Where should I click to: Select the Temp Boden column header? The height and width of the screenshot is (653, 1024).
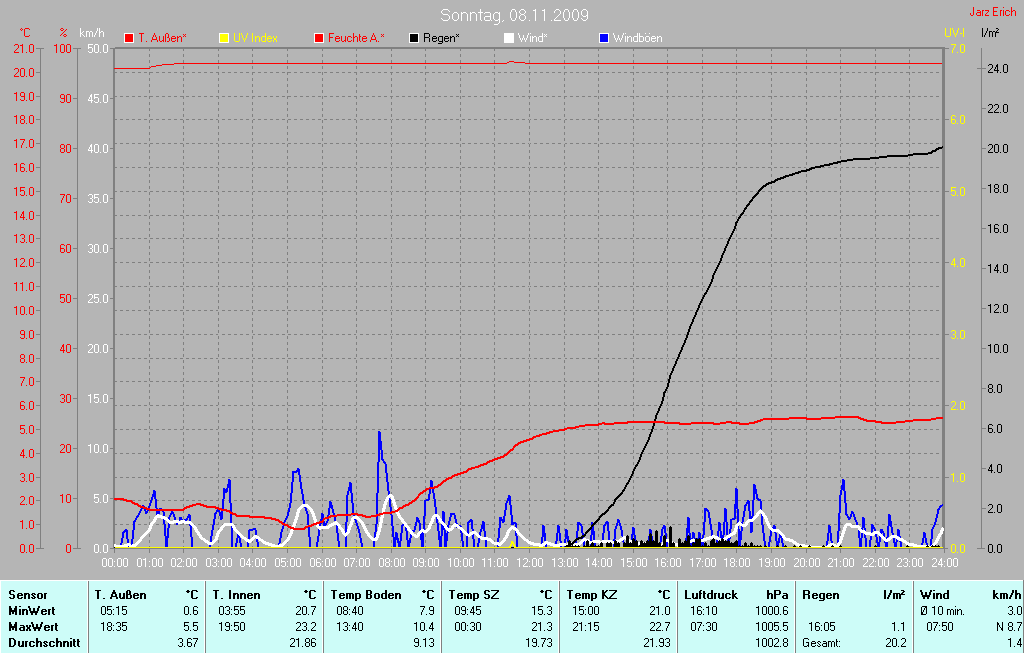[365, 595]
